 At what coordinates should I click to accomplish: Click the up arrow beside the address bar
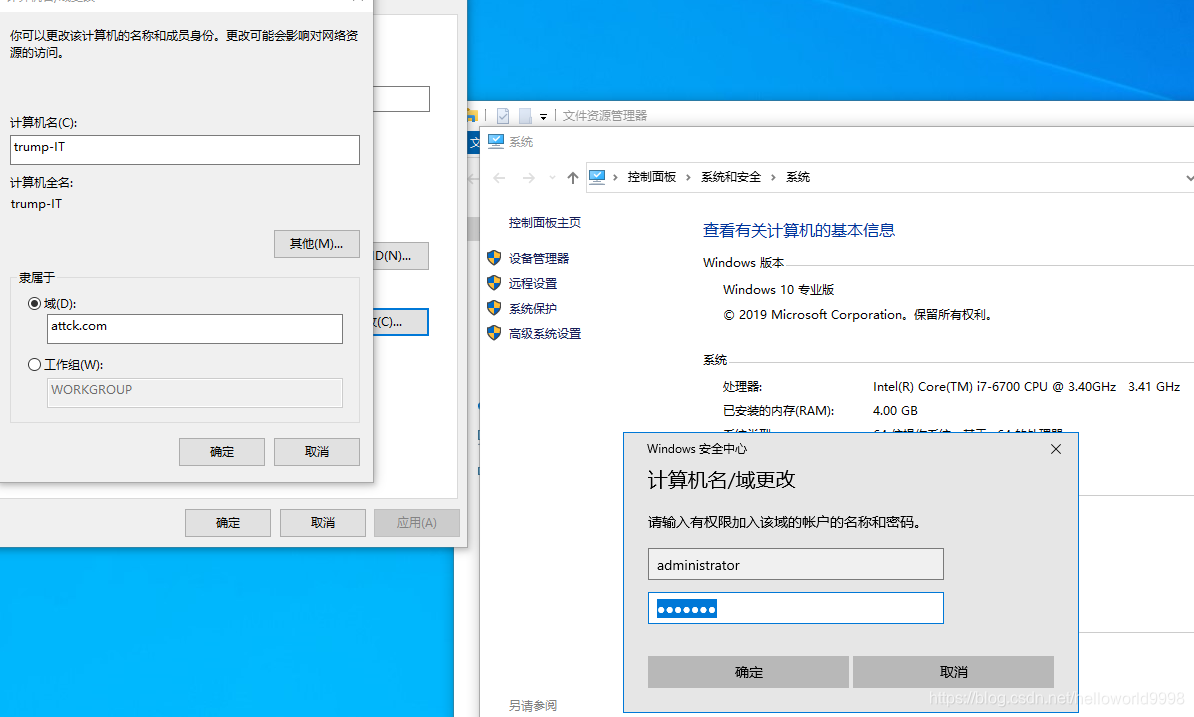click(571, 176)
